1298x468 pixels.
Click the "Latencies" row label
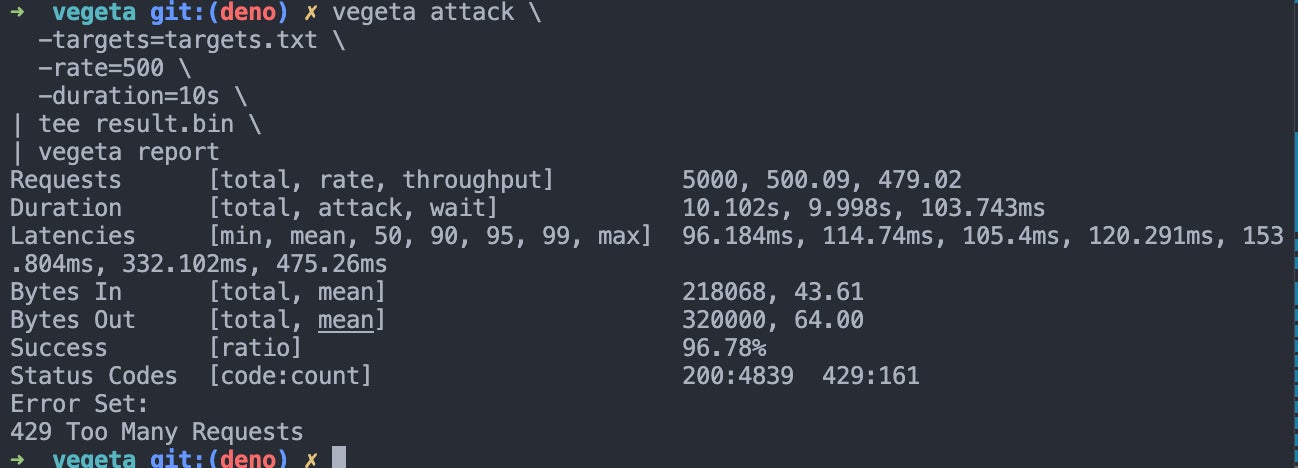coord(72,236)
